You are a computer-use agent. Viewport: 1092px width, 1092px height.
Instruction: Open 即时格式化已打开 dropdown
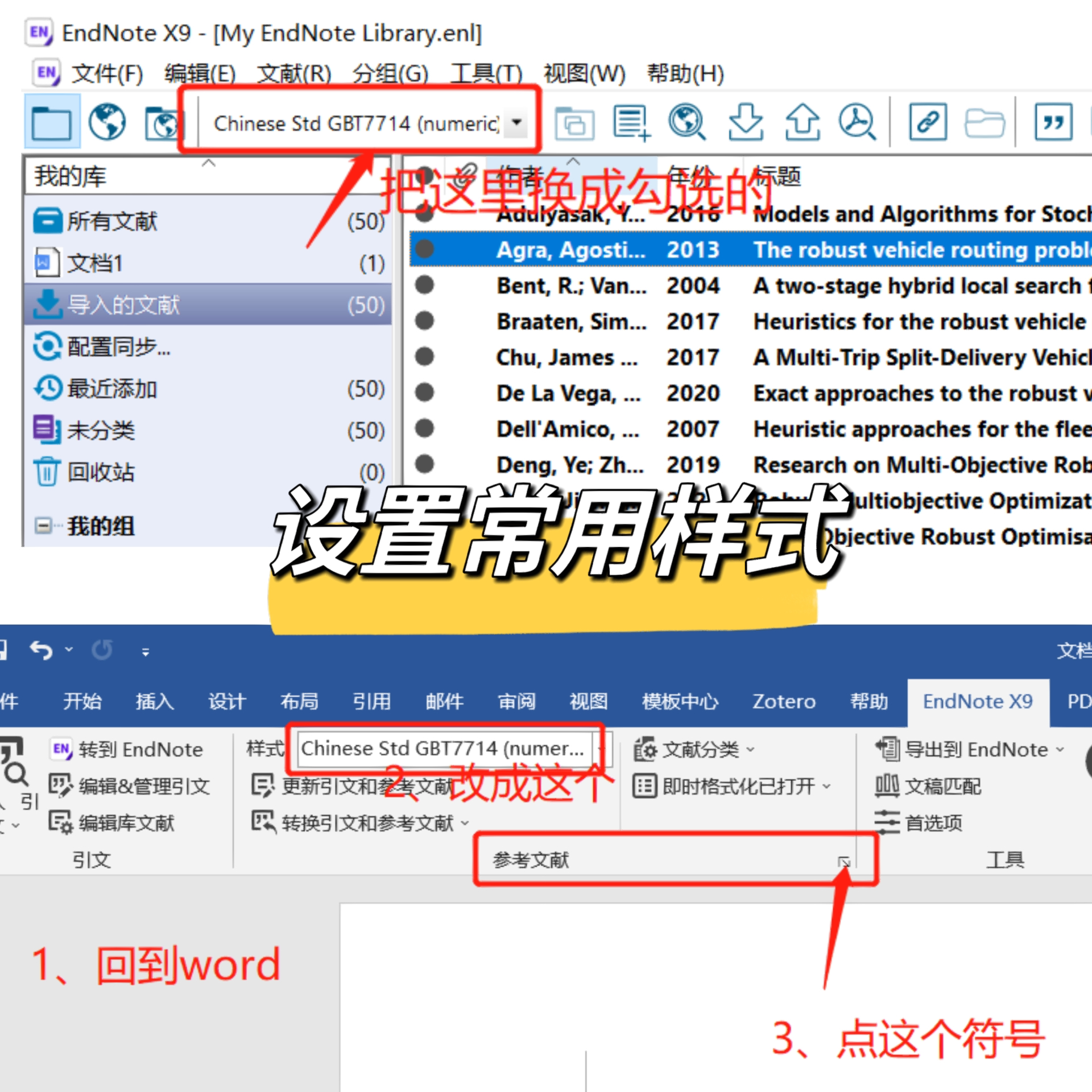(732, 786)
